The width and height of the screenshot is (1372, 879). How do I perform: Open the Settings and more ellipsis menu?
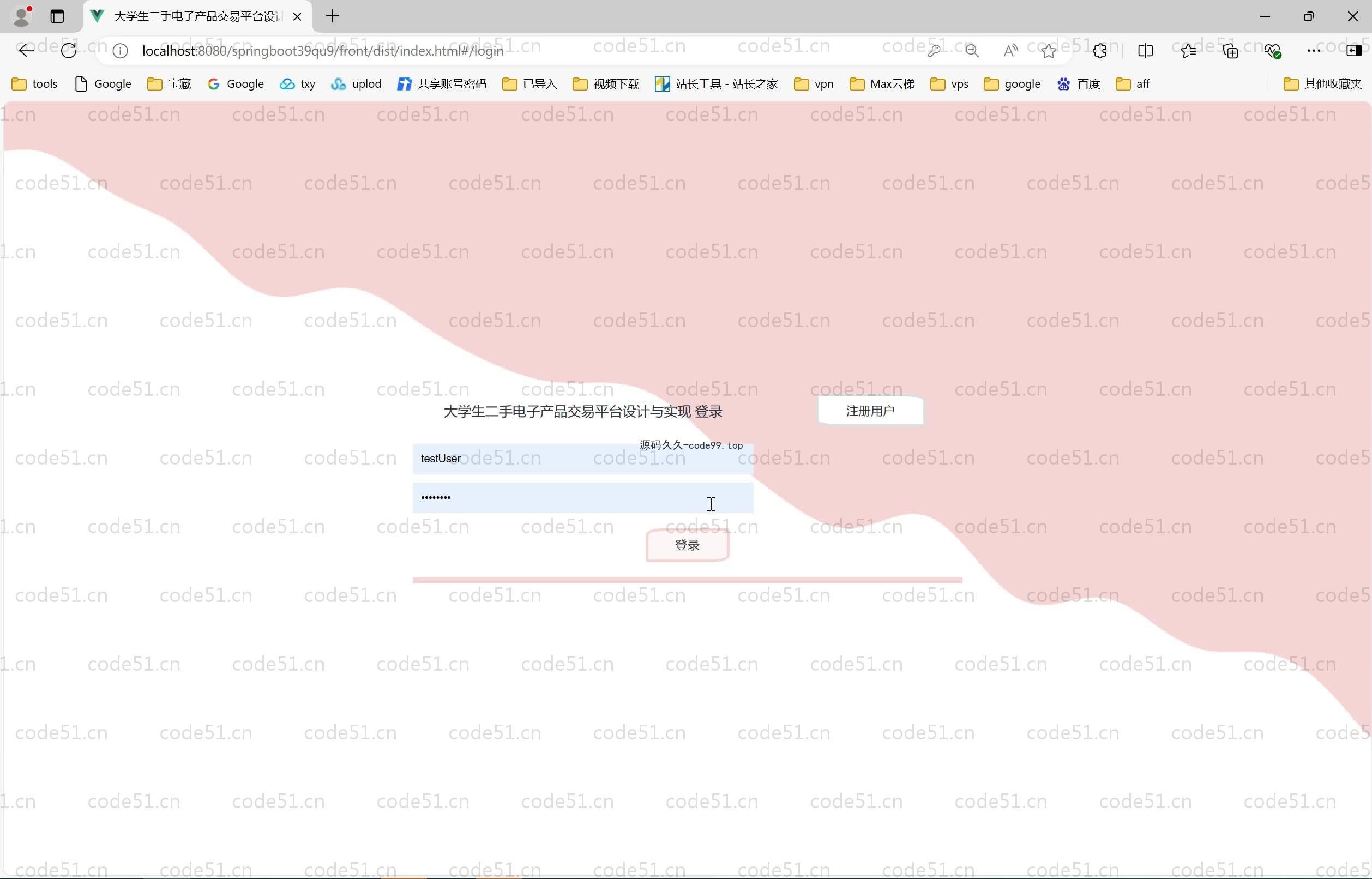(x=1314, y=51)
